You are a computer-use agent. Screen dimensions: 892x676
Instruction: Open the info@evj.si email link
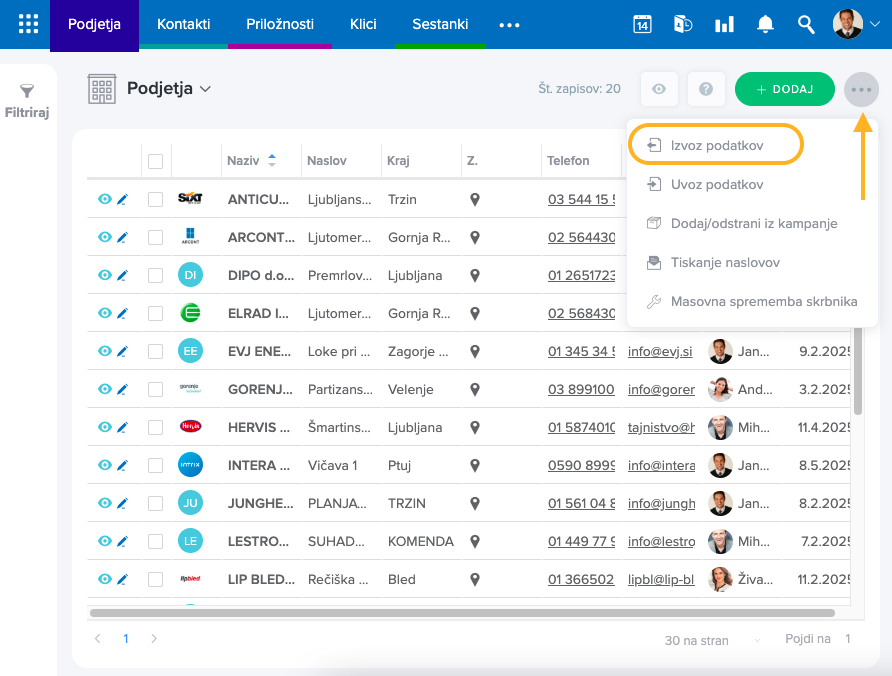tap(660, 351)
